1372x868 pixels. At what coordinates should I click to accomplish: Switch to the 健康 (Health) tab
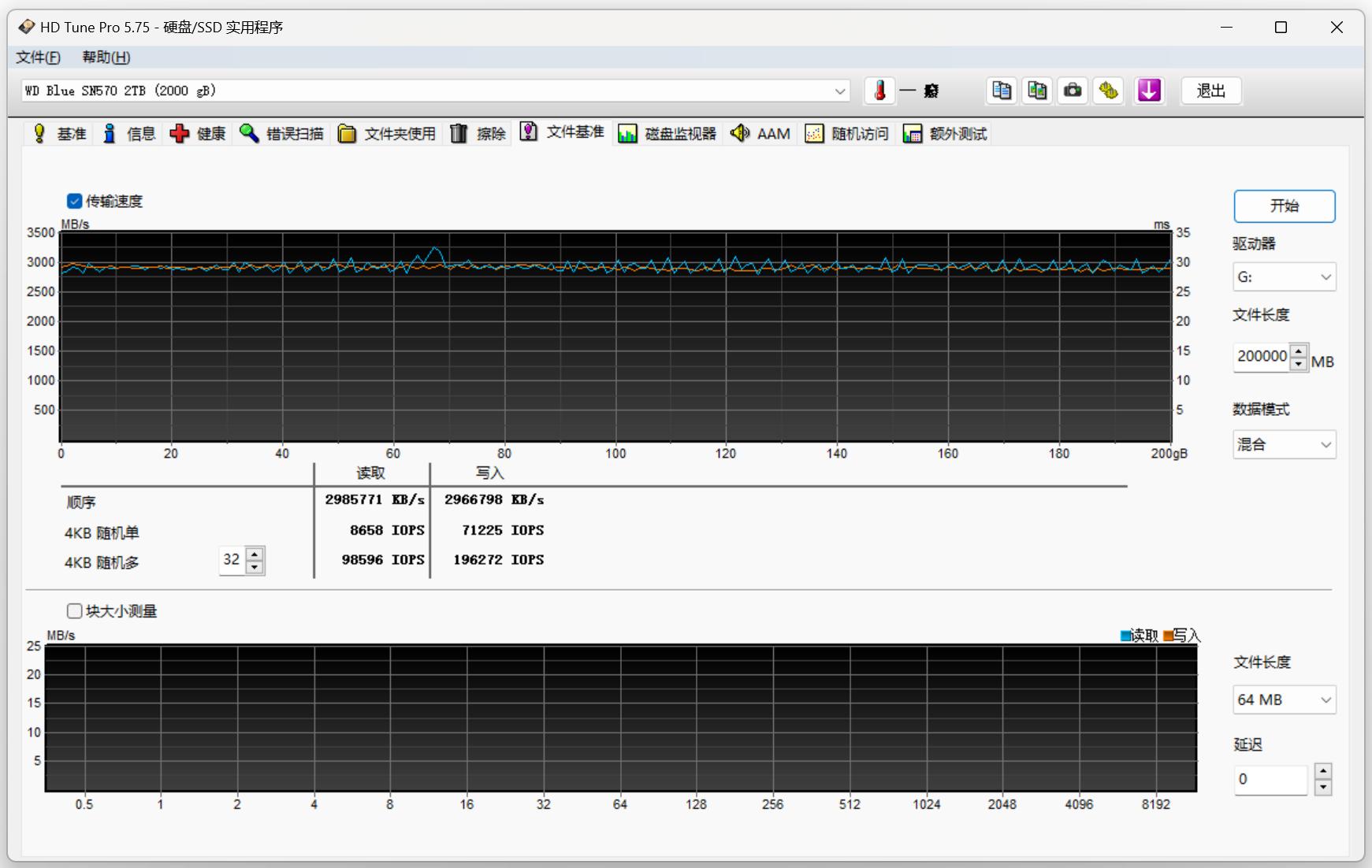(x=209, y=133)
